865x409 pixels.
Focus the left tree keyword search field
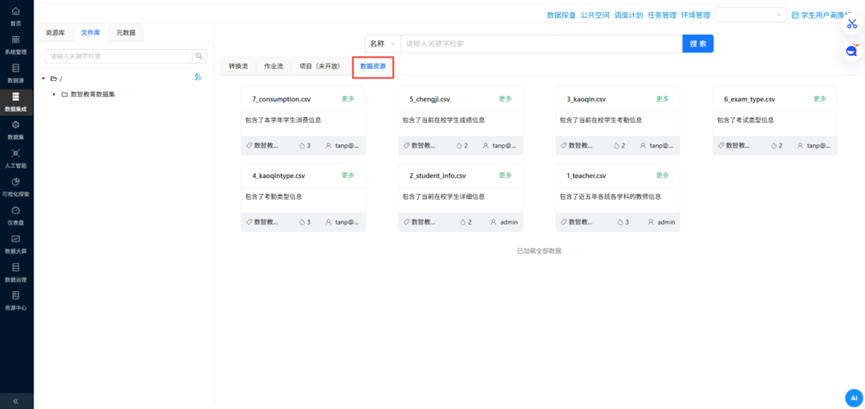(118, 56)
